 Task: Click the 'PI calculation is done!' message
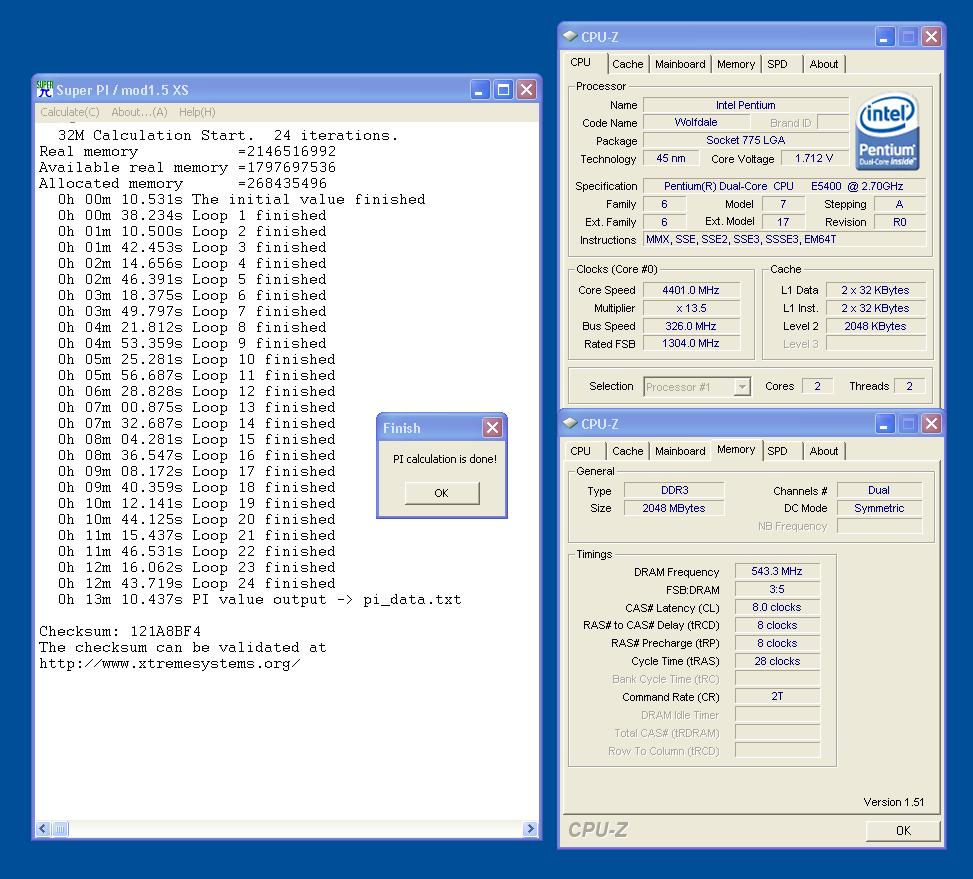click(445, 459)
